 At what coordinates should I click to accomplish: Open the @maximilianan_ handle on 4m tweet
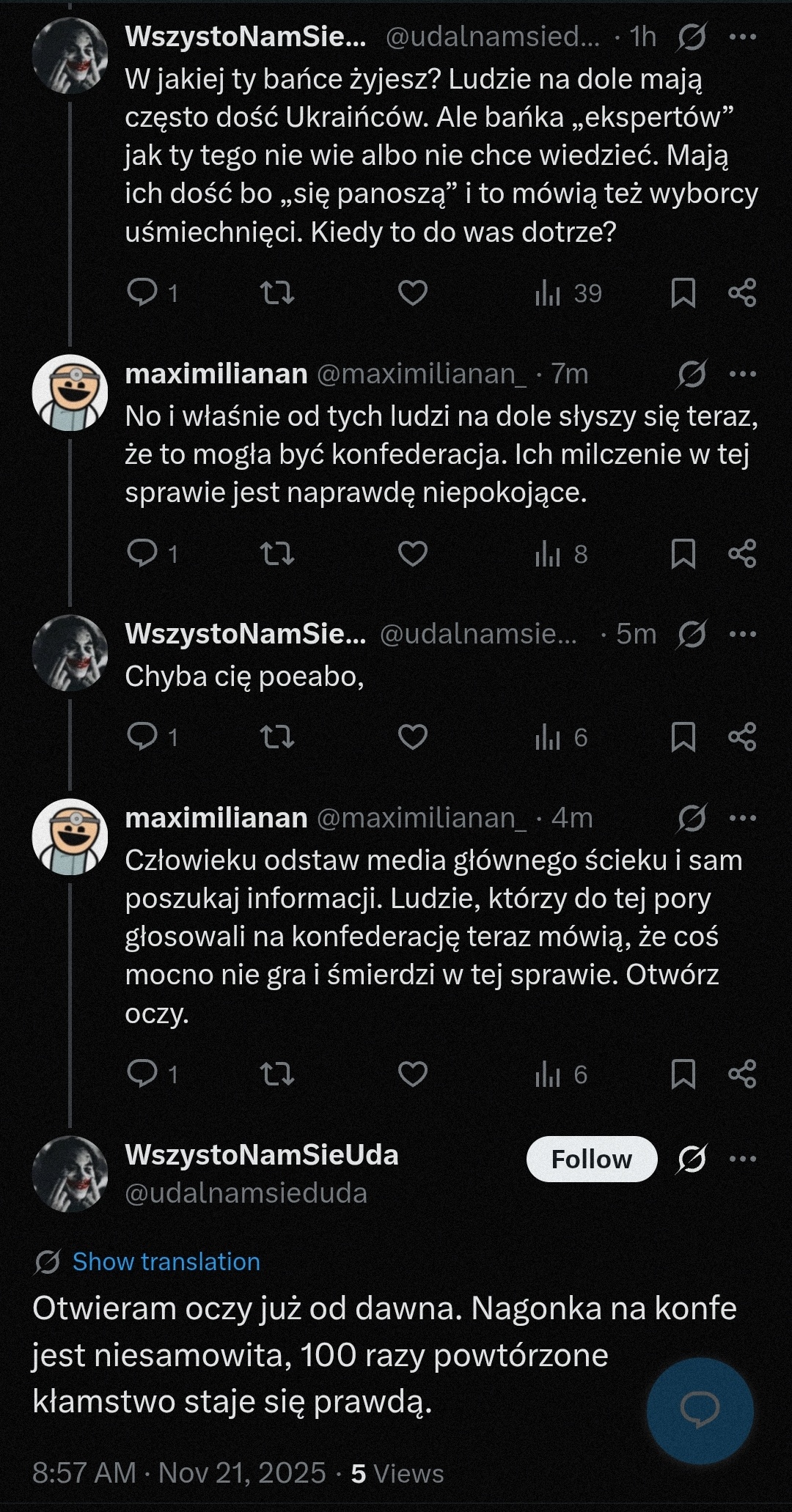coord(421,817)
